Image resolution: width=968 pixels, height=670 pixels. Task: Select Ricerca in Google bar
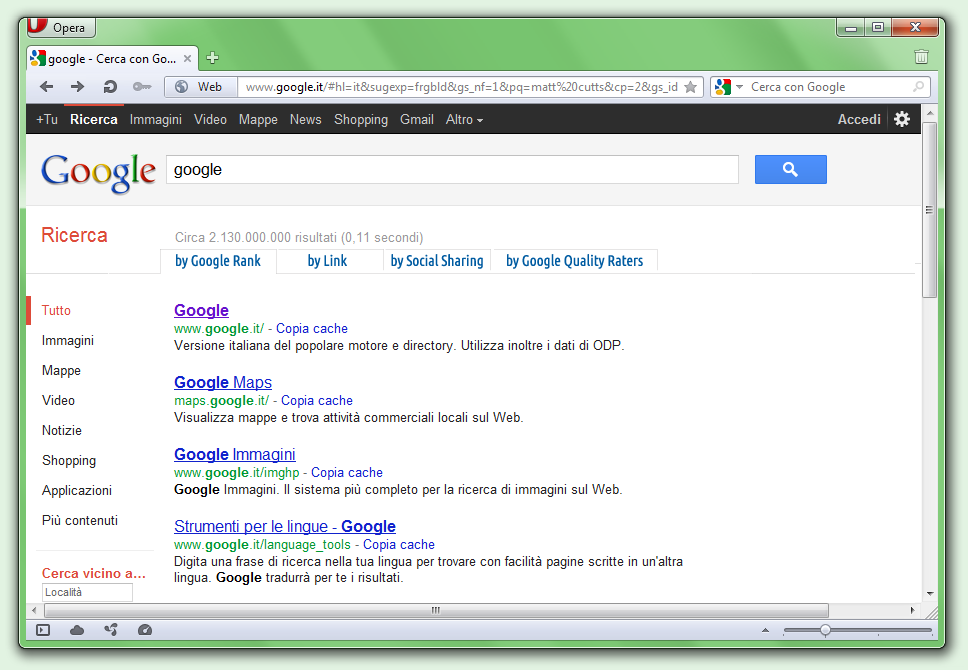pyautogui.click(x=94, y=120)
